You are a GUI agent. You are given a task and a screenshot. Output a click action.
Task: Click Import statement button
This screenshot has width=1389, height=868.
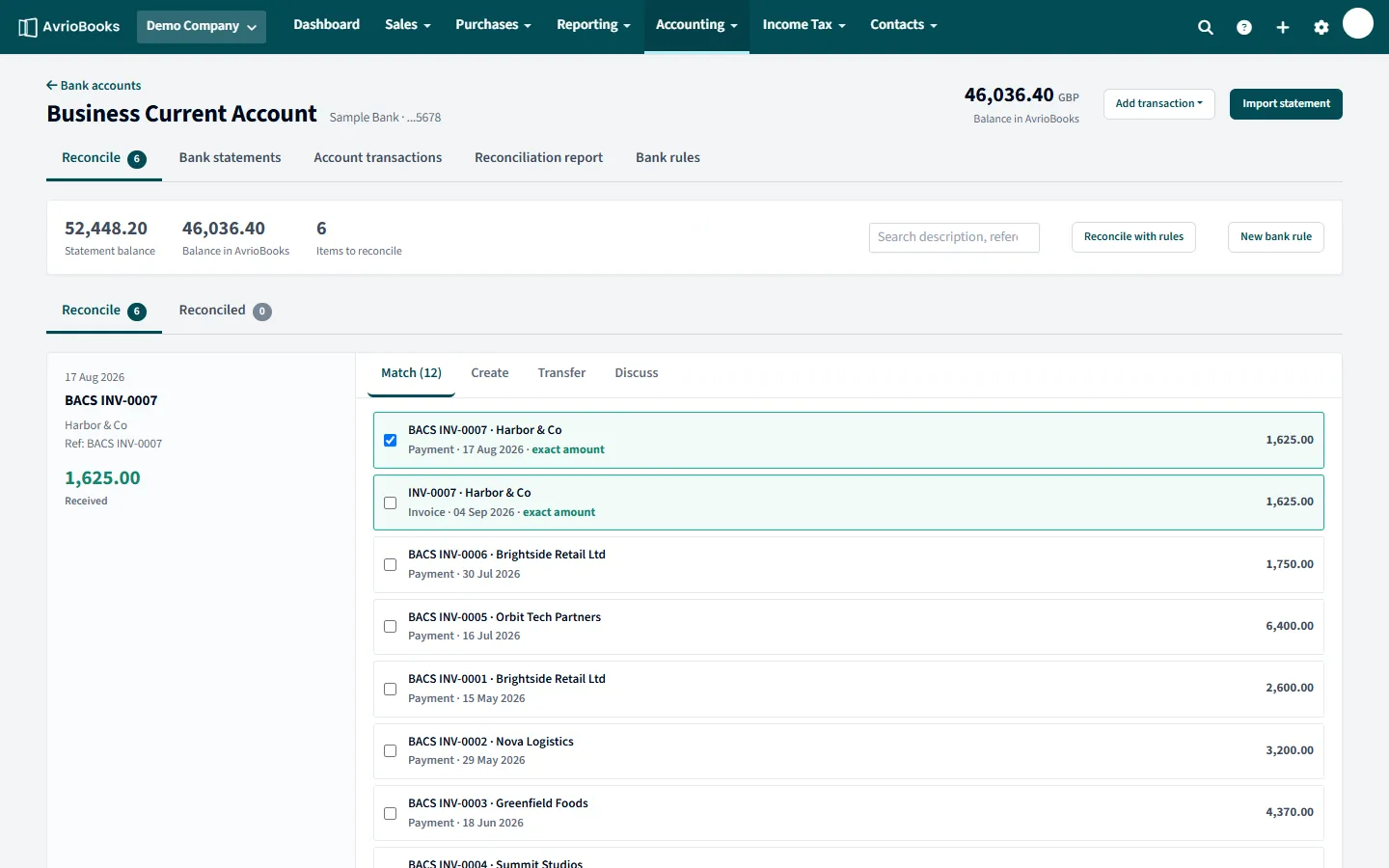1286,104
